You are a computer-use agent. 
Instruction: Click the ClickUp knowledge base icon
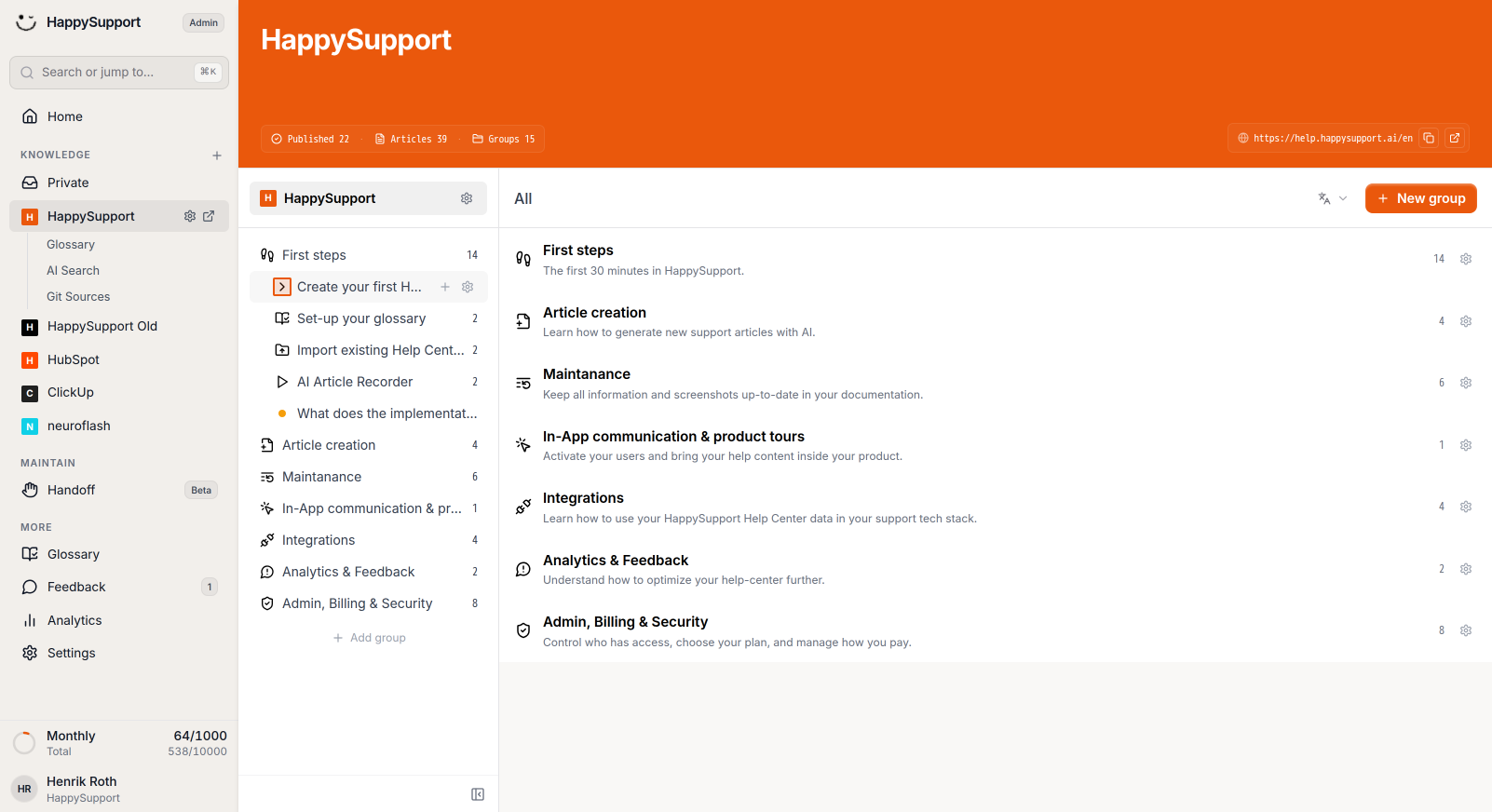coord(30,393)
